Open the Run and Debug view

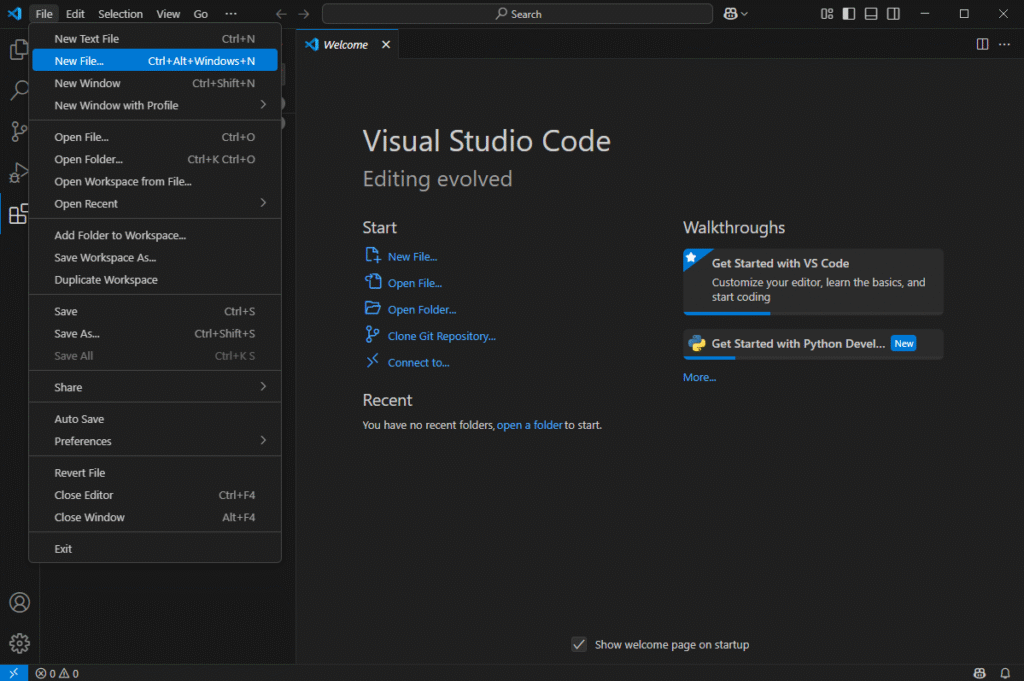coord(19,172)
